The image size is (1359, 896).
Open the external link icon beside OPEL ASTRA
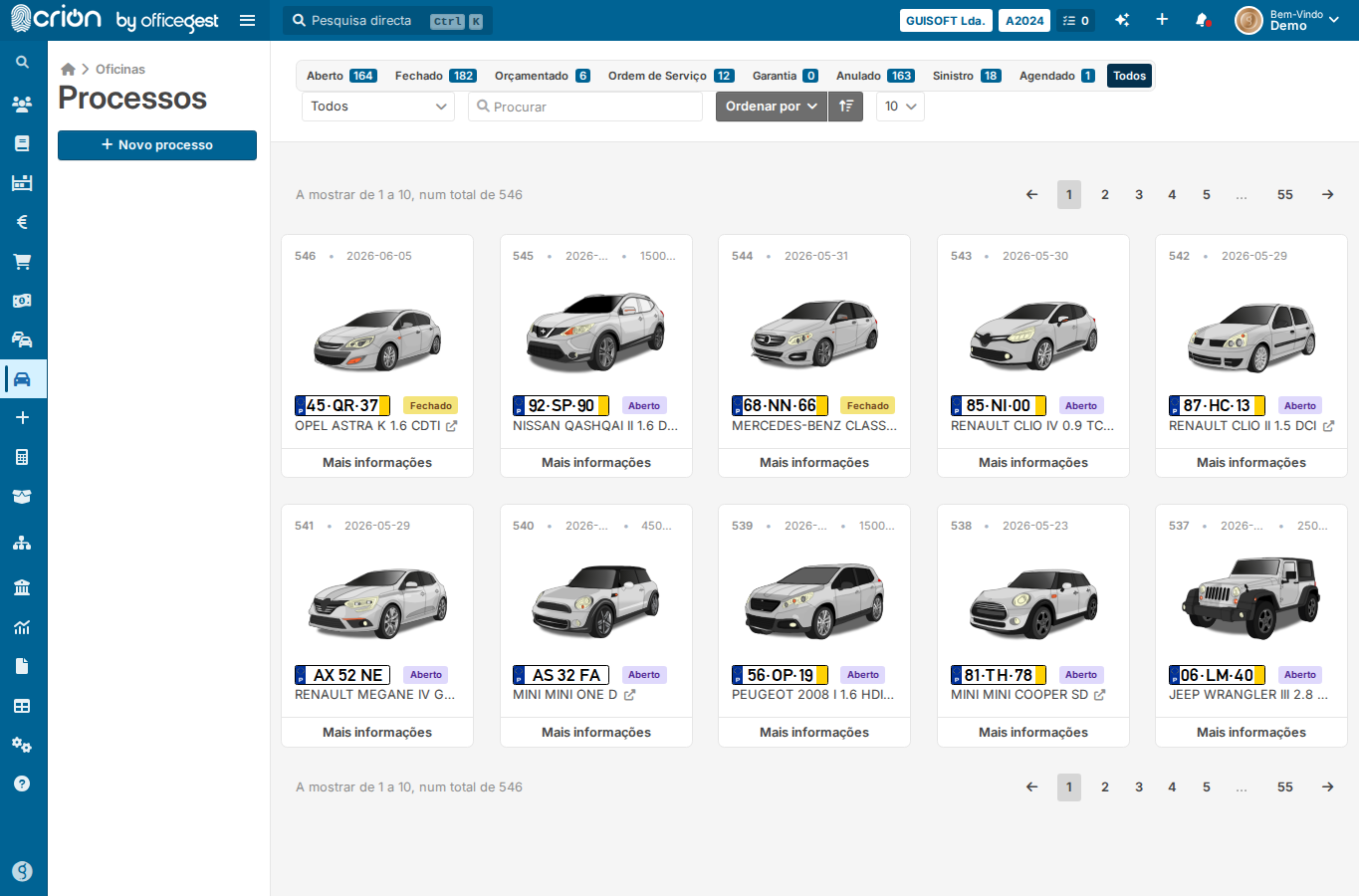pyautogui.click(x=451, y=426)
